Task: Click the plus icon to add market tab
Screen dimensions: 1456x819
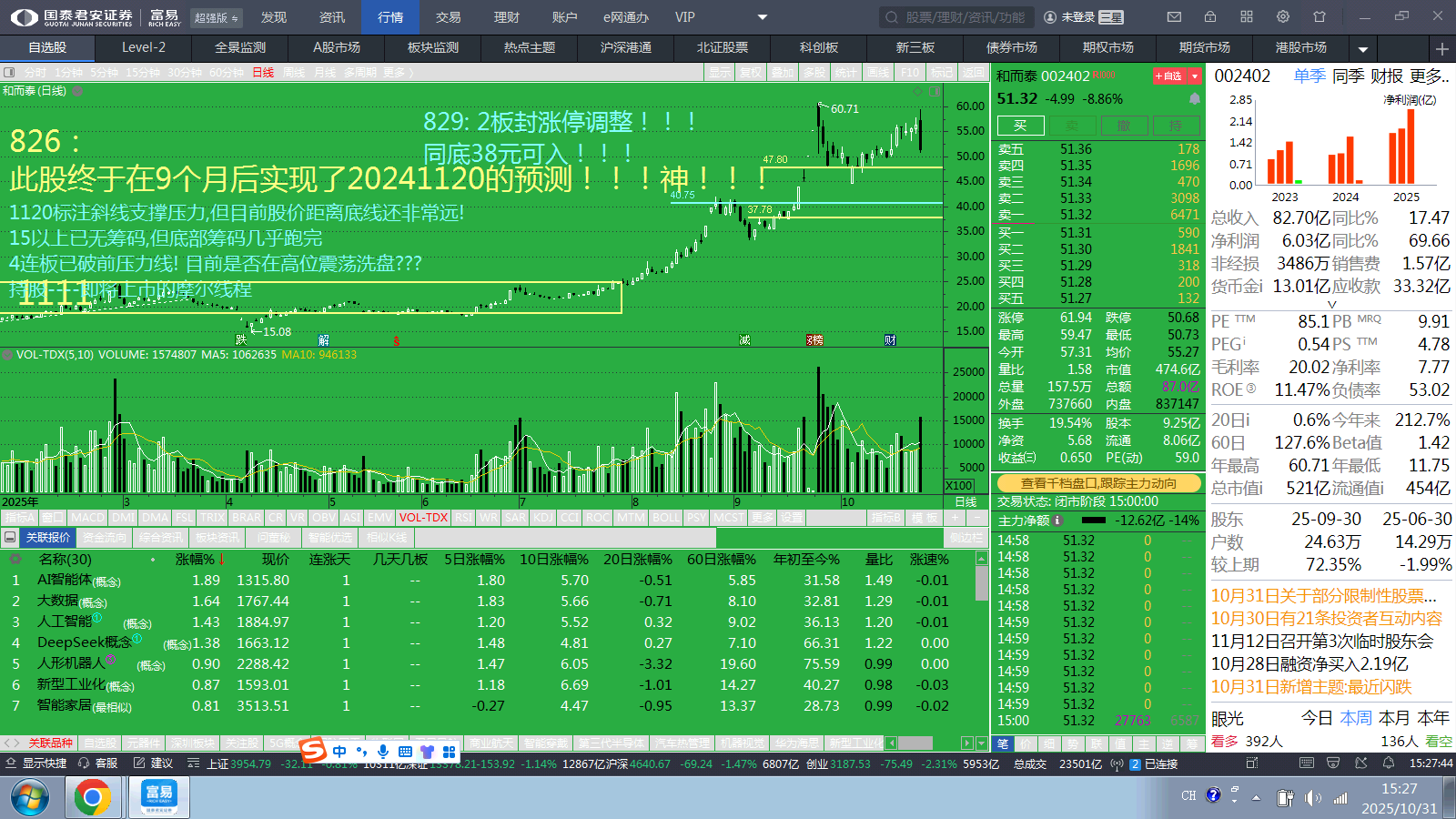Action: (1442, 48)
